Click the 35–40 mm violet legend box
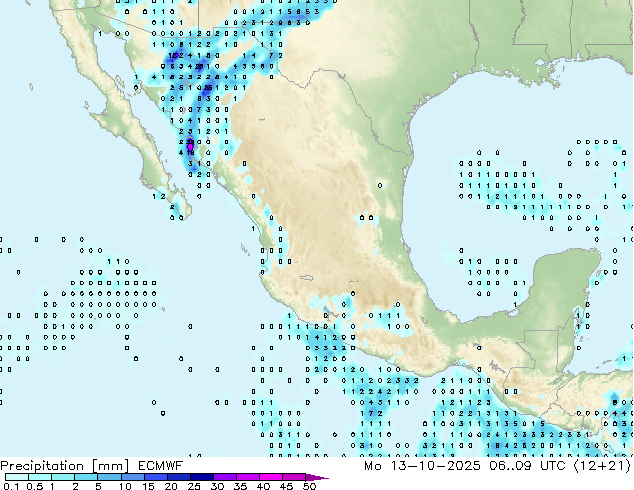634x490 pixels. click(247, 477)
